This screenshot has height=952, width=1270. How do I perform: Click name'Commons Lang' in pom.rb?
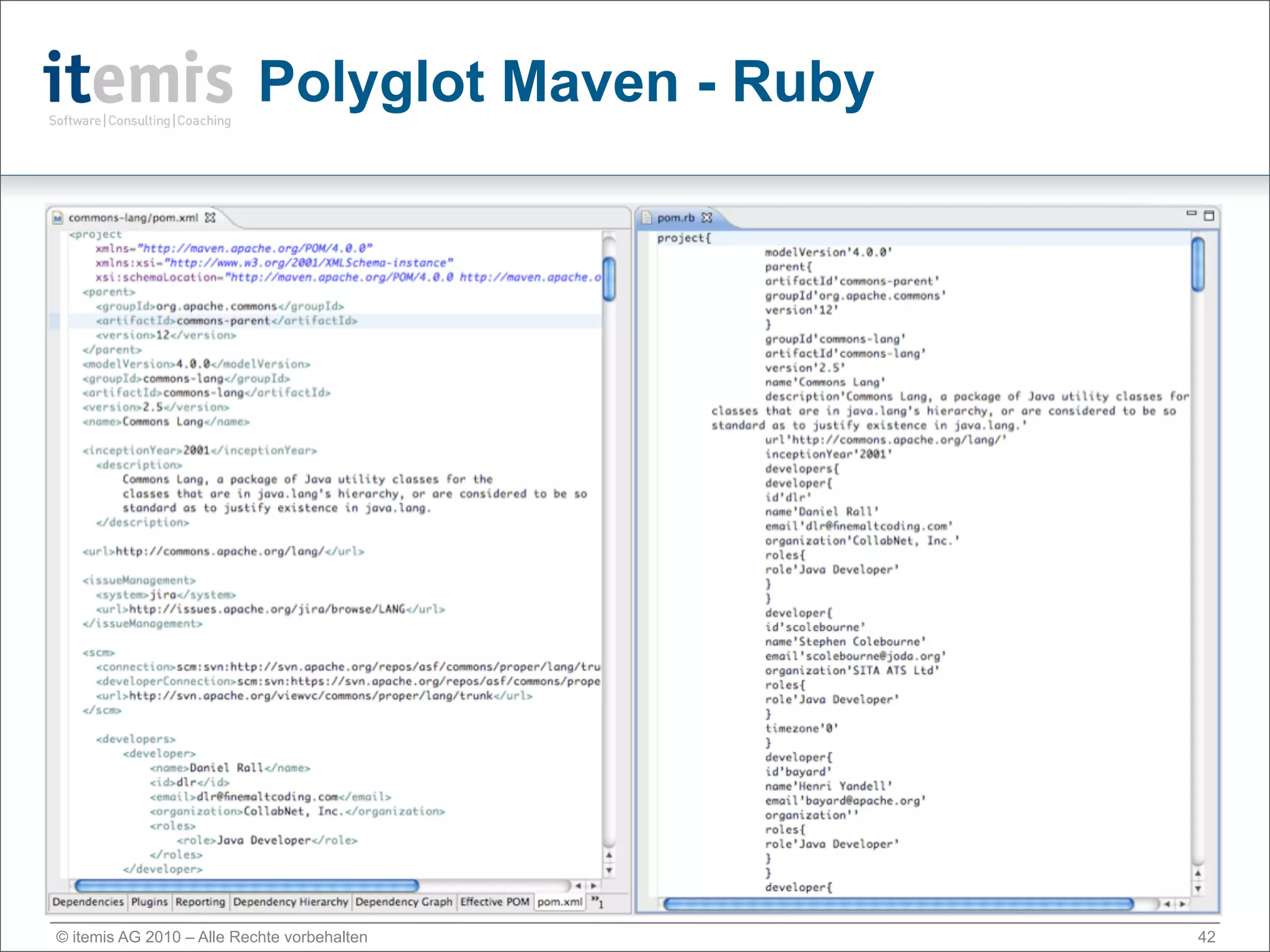[825, 382]
